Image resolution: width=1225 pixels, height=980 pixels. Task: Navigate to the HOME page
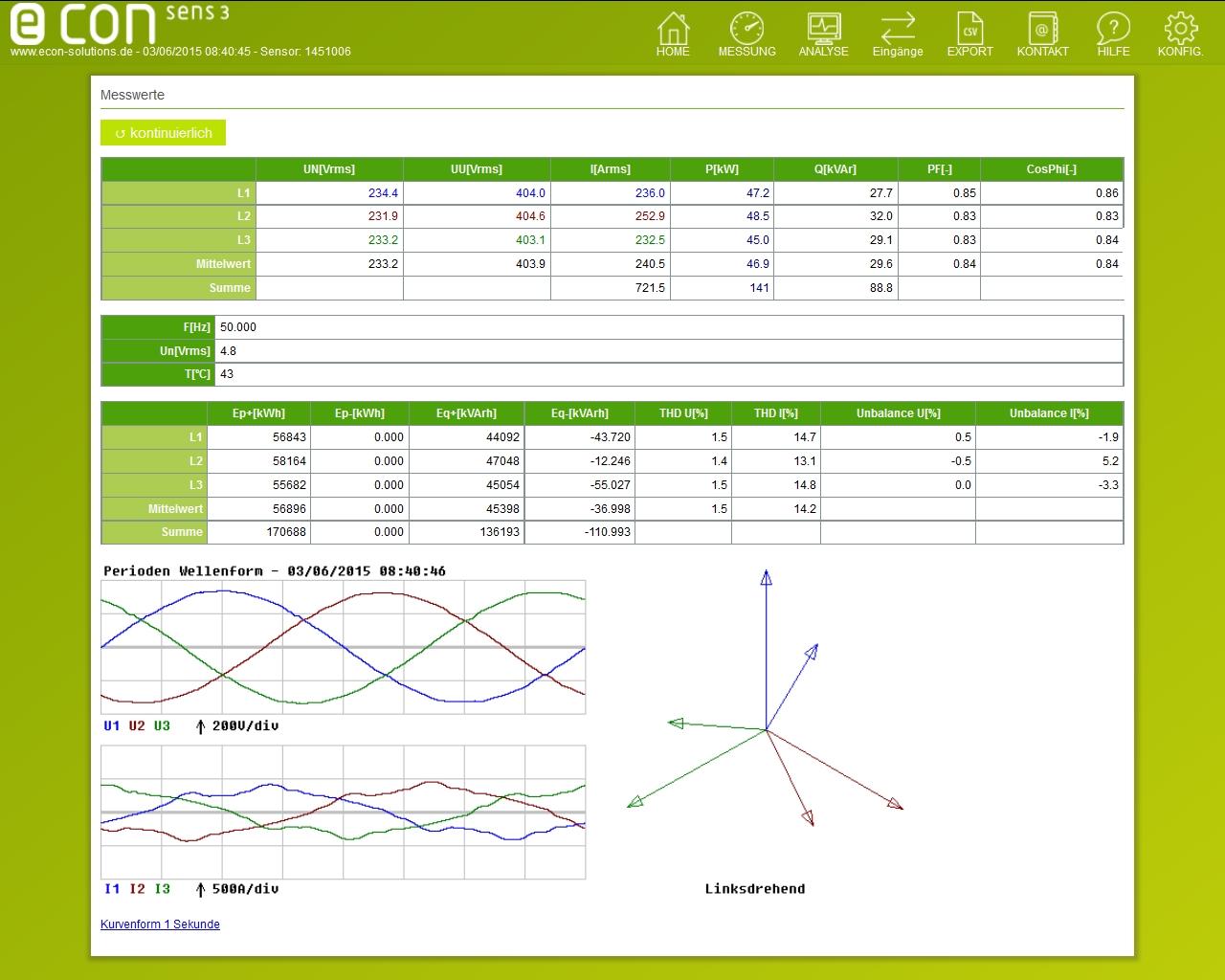point(673,33)
